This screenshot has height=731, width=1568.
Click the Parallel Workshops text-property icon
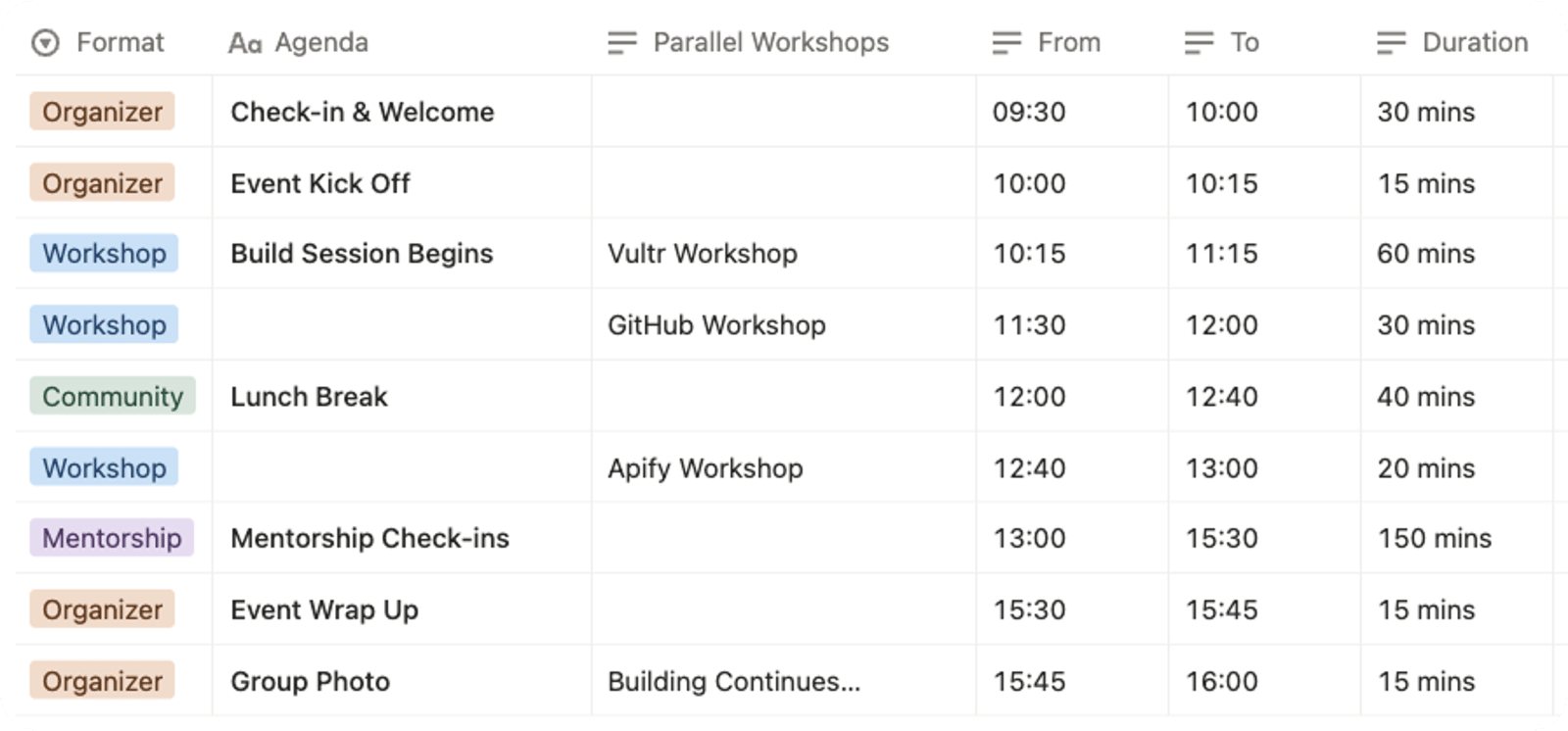pos(621,43)
